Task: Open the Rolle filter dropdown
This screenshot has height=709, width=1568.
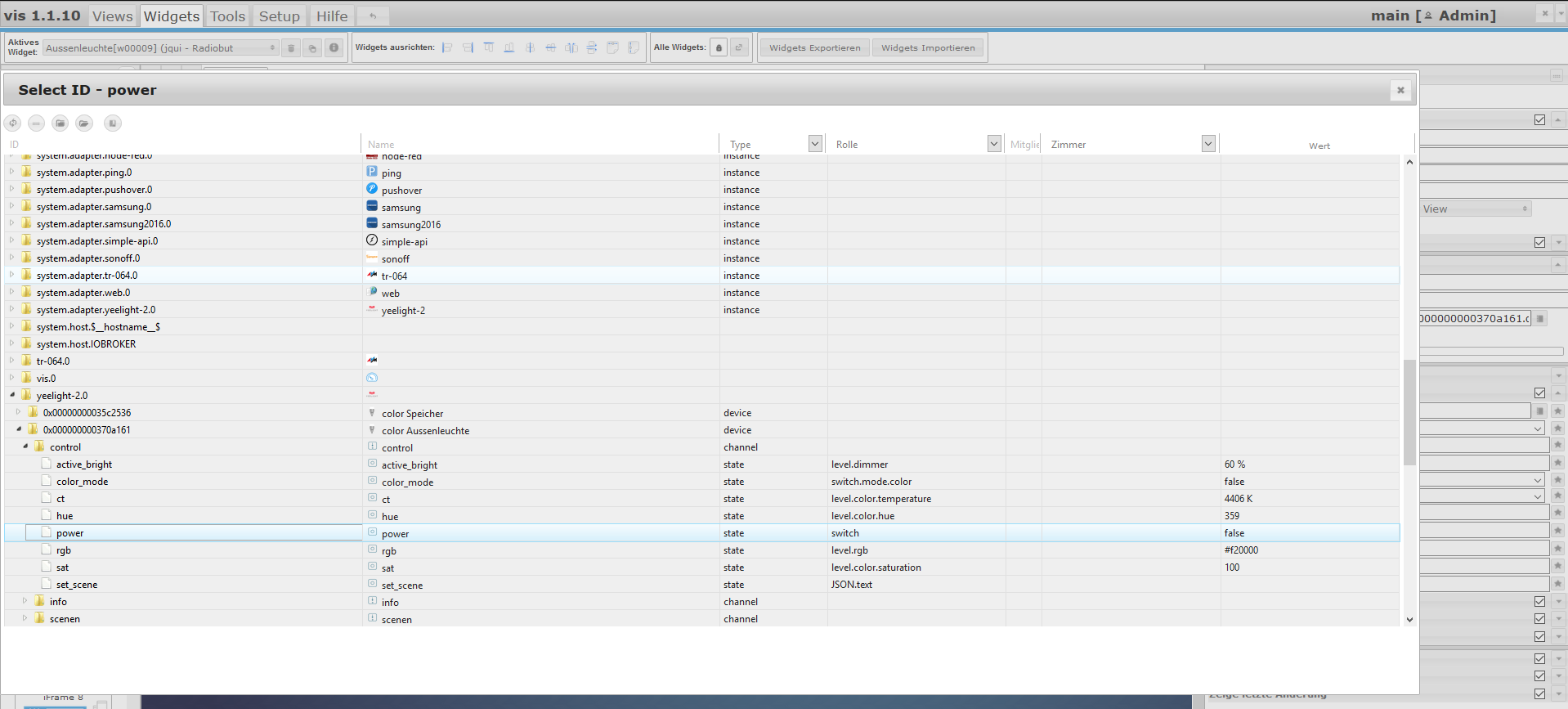Action: click(x=994, y=144)
